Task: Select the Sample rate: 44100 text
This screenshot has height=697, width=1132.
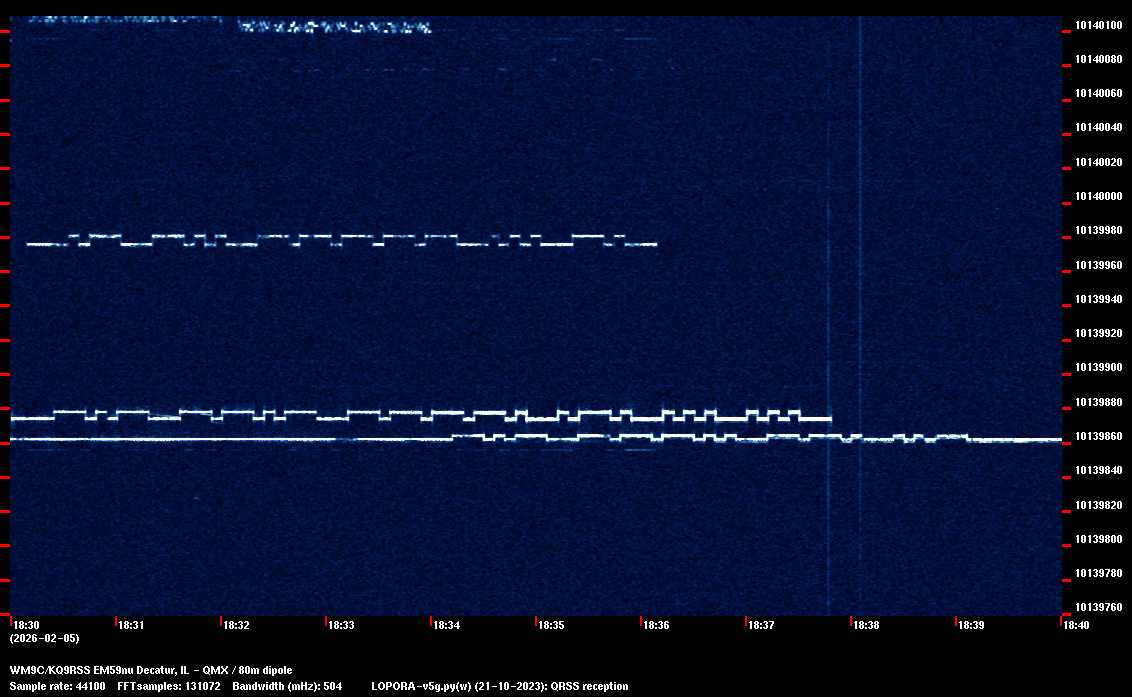Action: tap(57, 686)
